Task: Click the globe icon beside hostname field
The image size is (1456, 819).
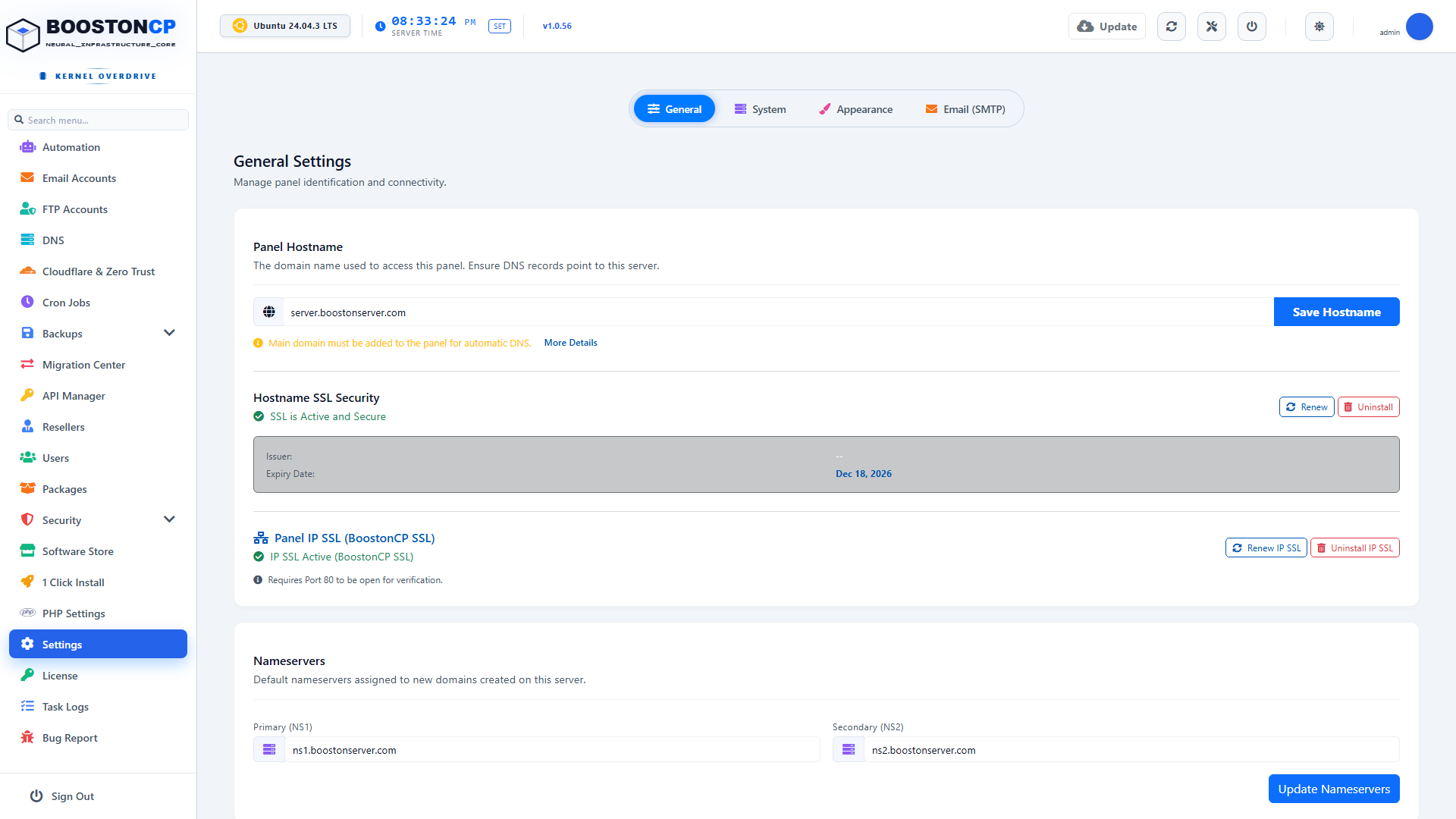Action: pyautogui.click(x=269, y=312)
